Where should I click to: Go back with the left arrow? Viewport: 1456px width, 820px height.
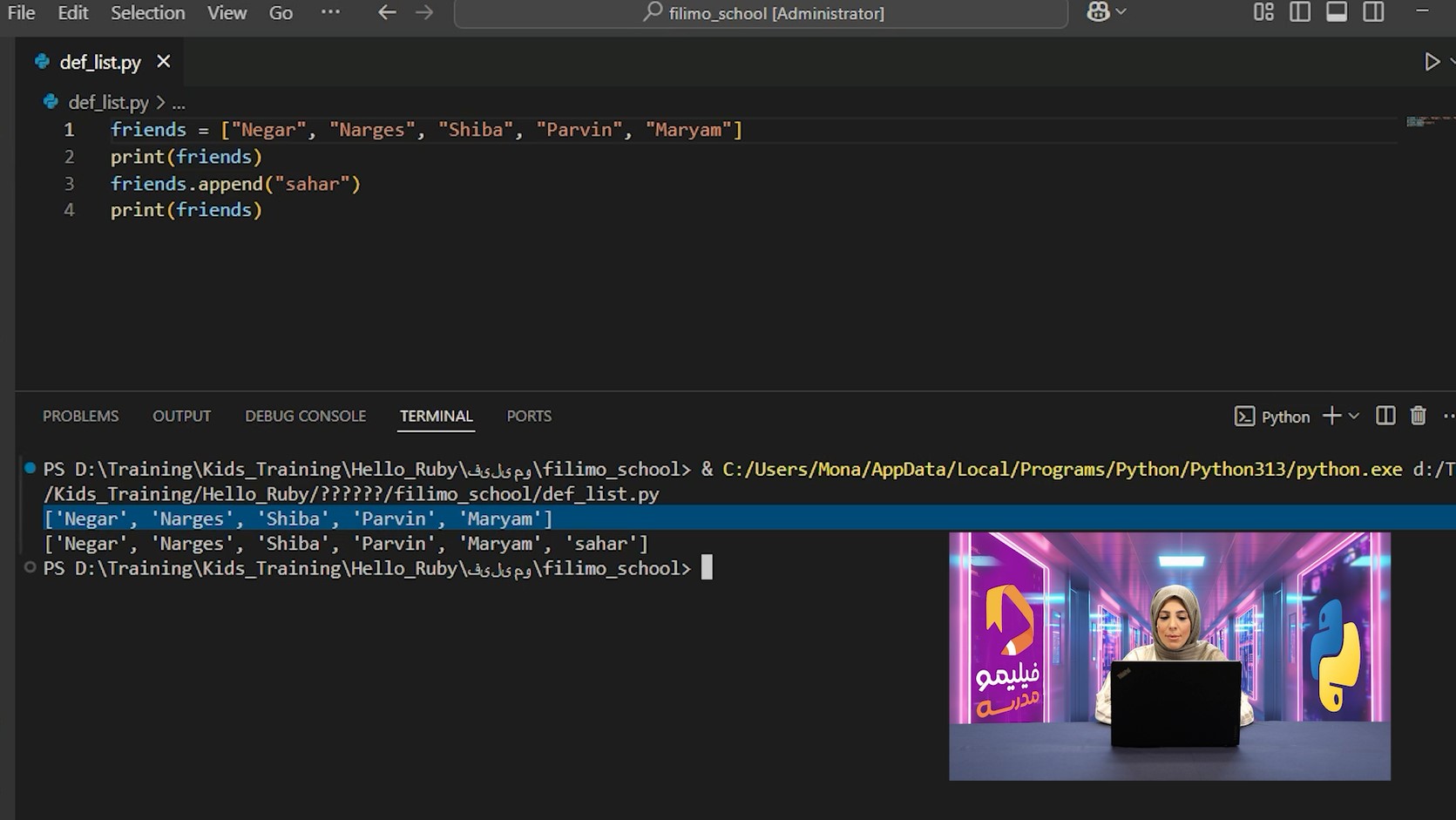pos(387,13)
